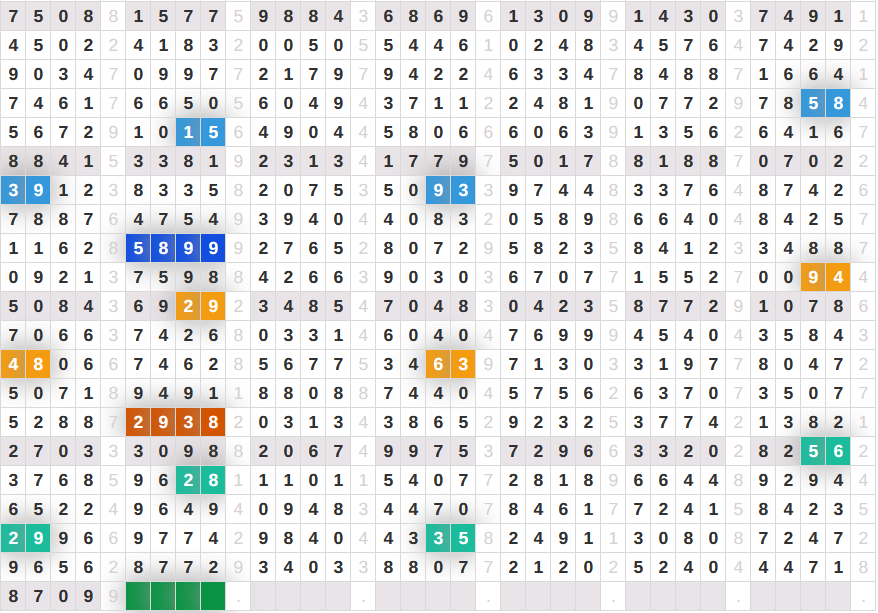Click the 4471 group near the bottom right

[x=800, y=567]
